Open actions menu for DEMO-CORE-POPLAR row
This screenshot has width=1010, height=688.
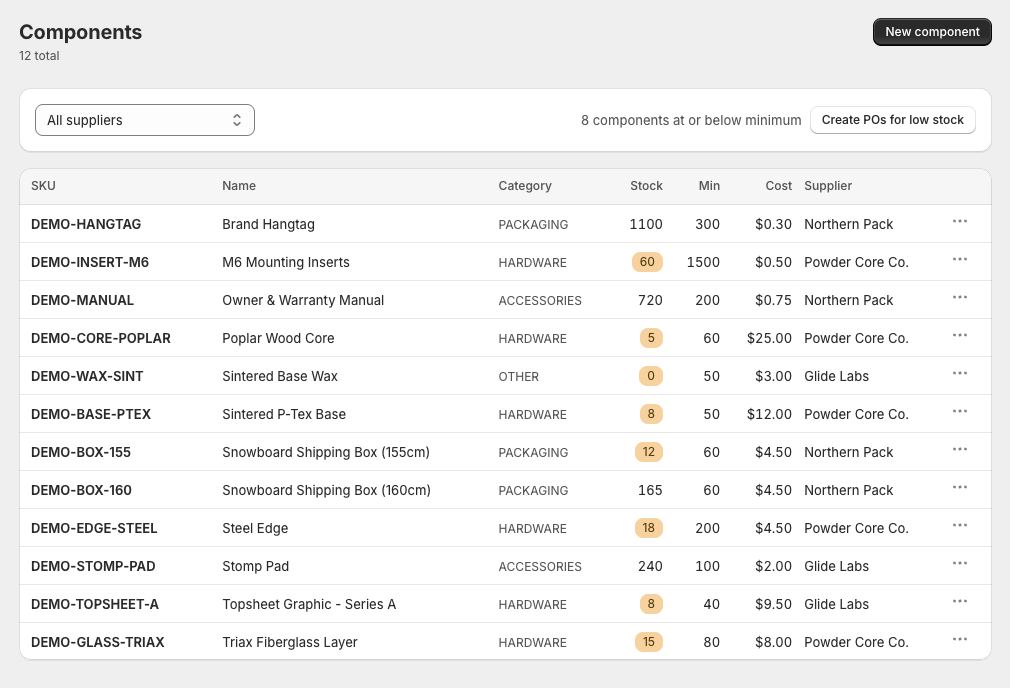[x=960, y=336]
